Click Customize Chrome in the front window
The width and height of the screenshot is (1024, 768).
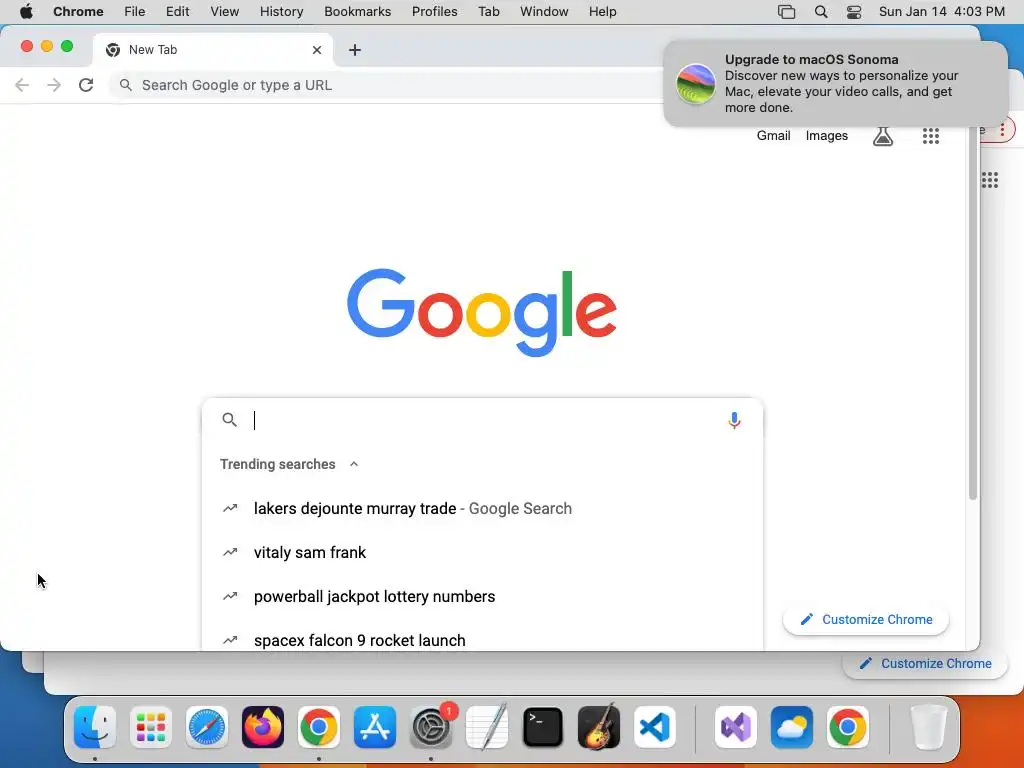[866, 619]
